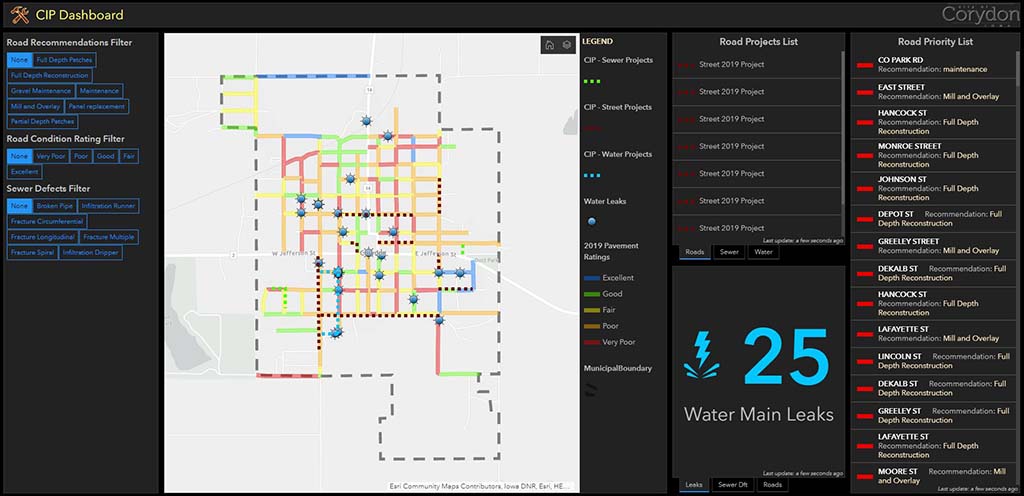Toggle the Mill and Overlay filter

(x=35, y=106)
